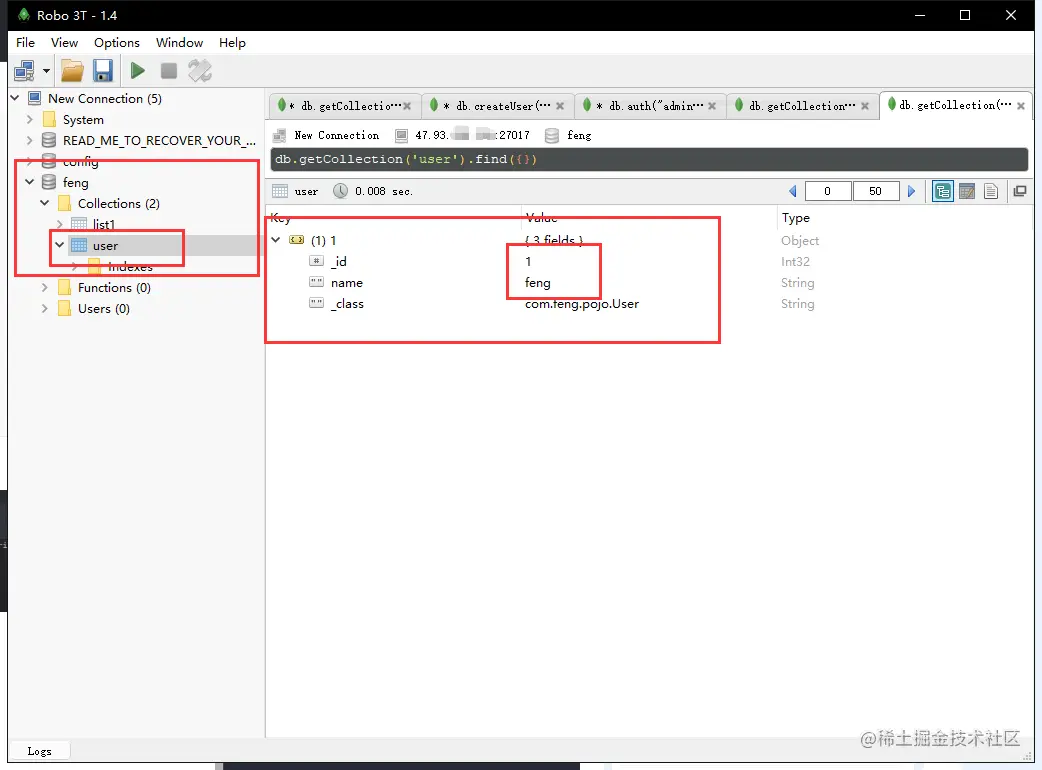The width and height of the screenshot is (1042, 770).
Task: Select Users (0) in tree
Action: (104, 309)
